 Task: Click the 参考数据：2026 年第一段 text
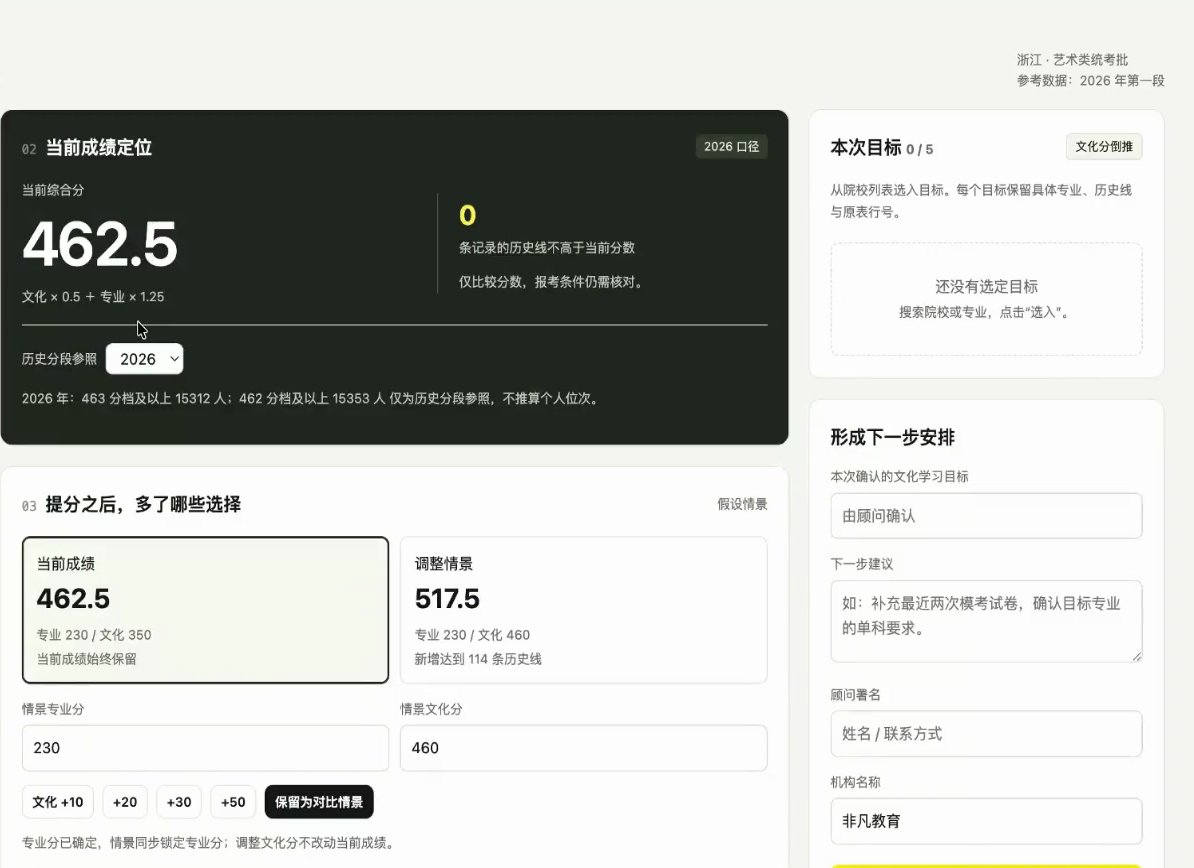(x=1090, y=81)
